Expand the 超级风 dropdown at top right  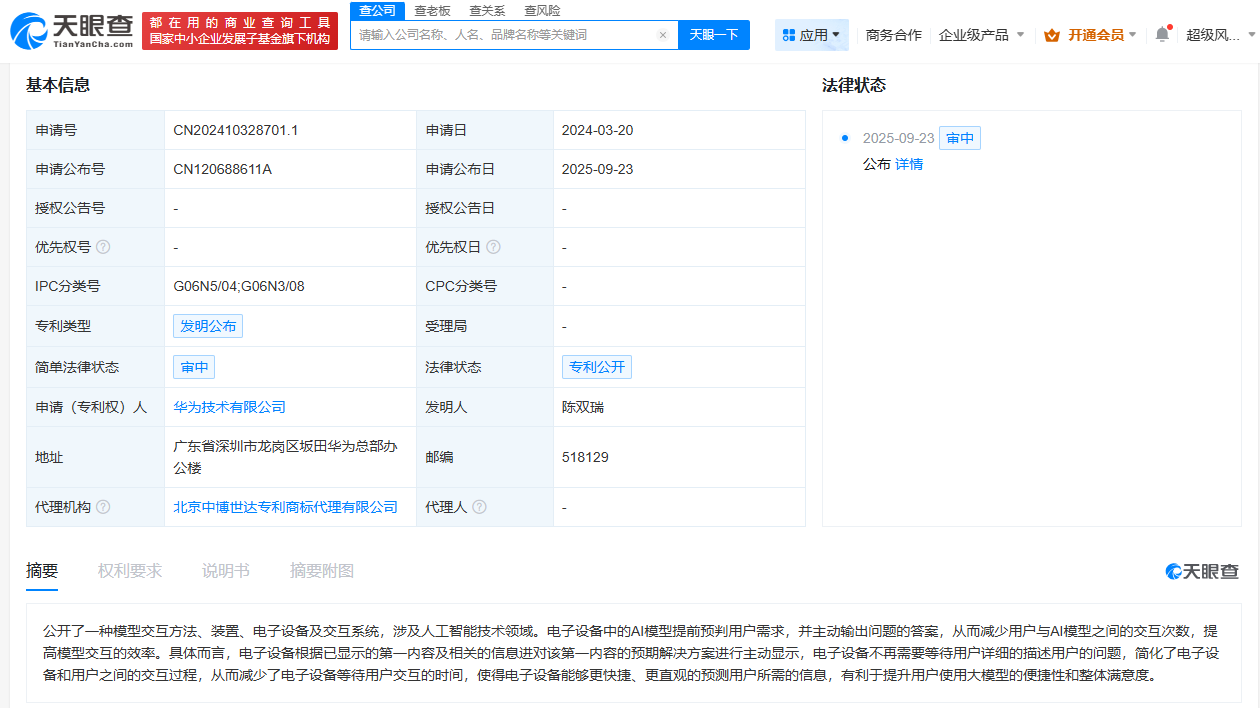pyautogui.click(x=1248, y=33)
